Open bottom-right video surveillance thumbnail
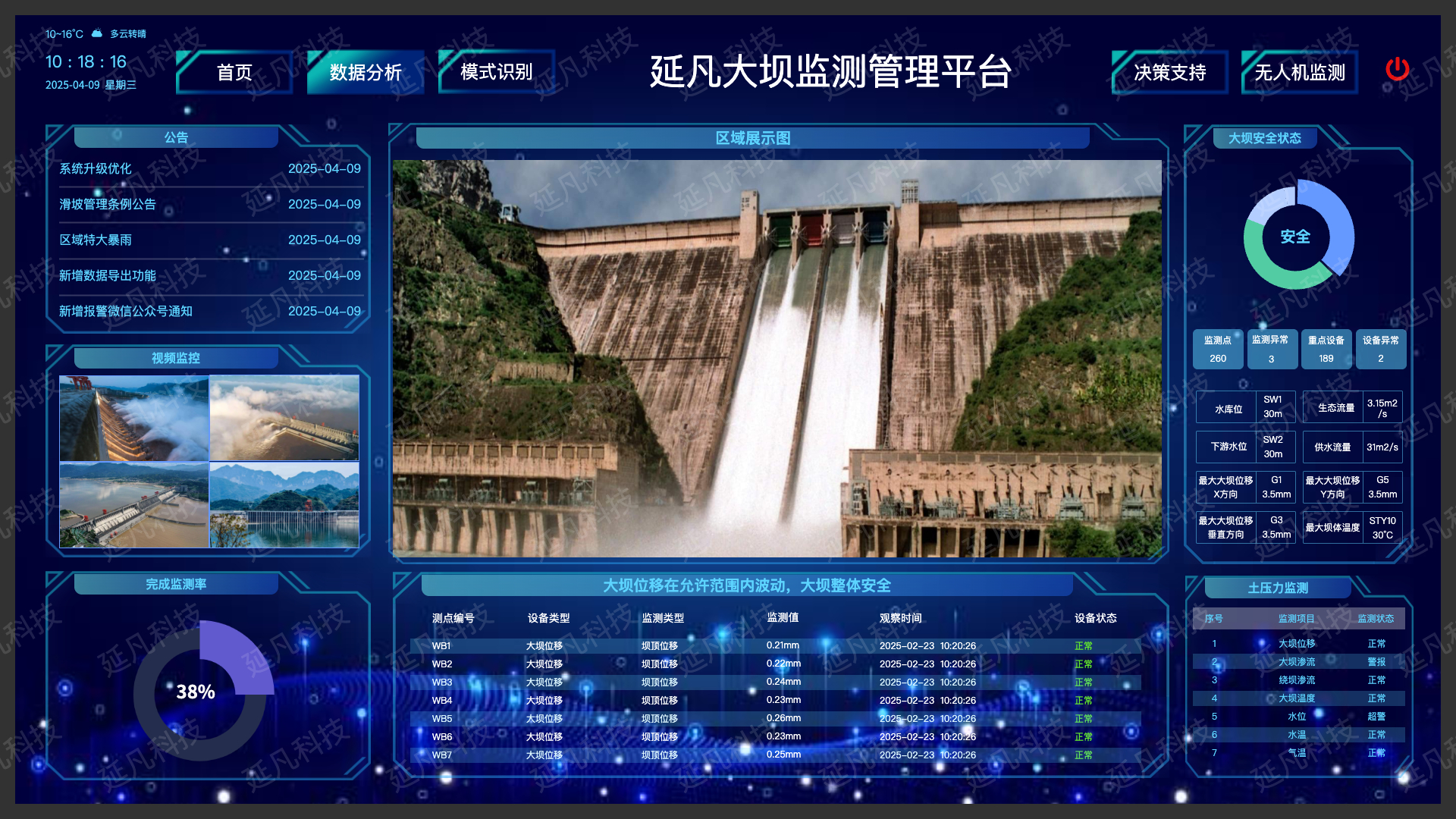Viewport: 1456px width, 819px height. point(284,505)
